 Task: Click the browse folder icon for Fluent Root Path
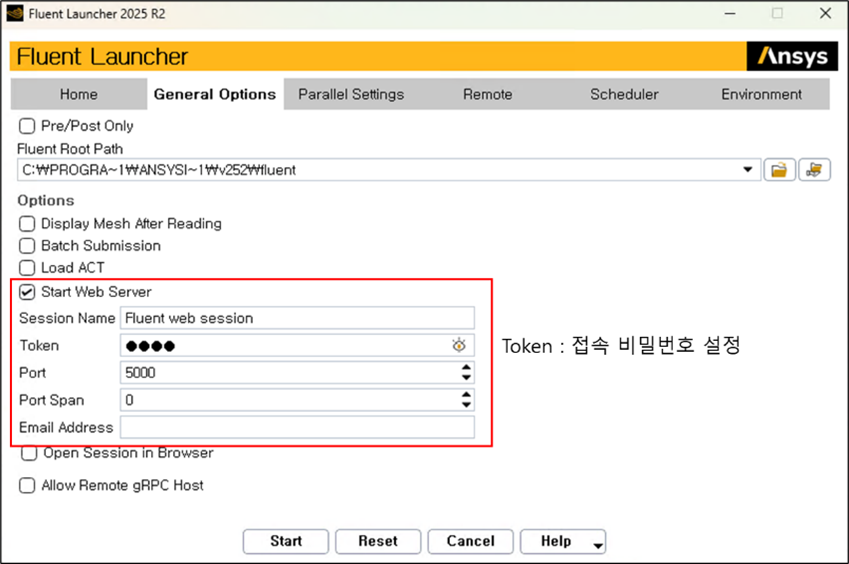[x=778, y=170]
